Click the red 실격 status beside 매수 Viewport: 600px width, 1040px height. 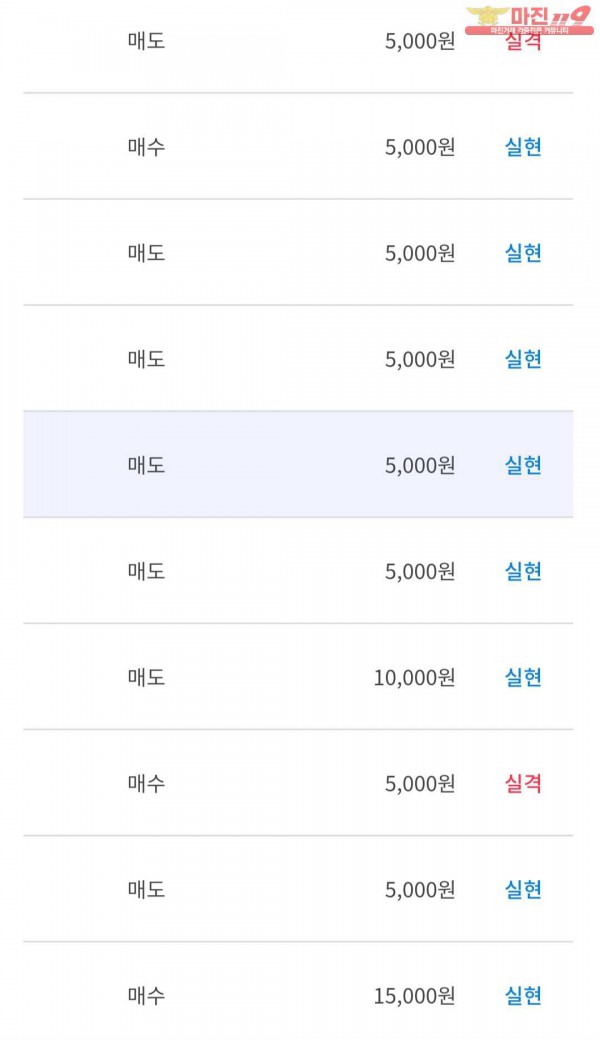[523, 784]
